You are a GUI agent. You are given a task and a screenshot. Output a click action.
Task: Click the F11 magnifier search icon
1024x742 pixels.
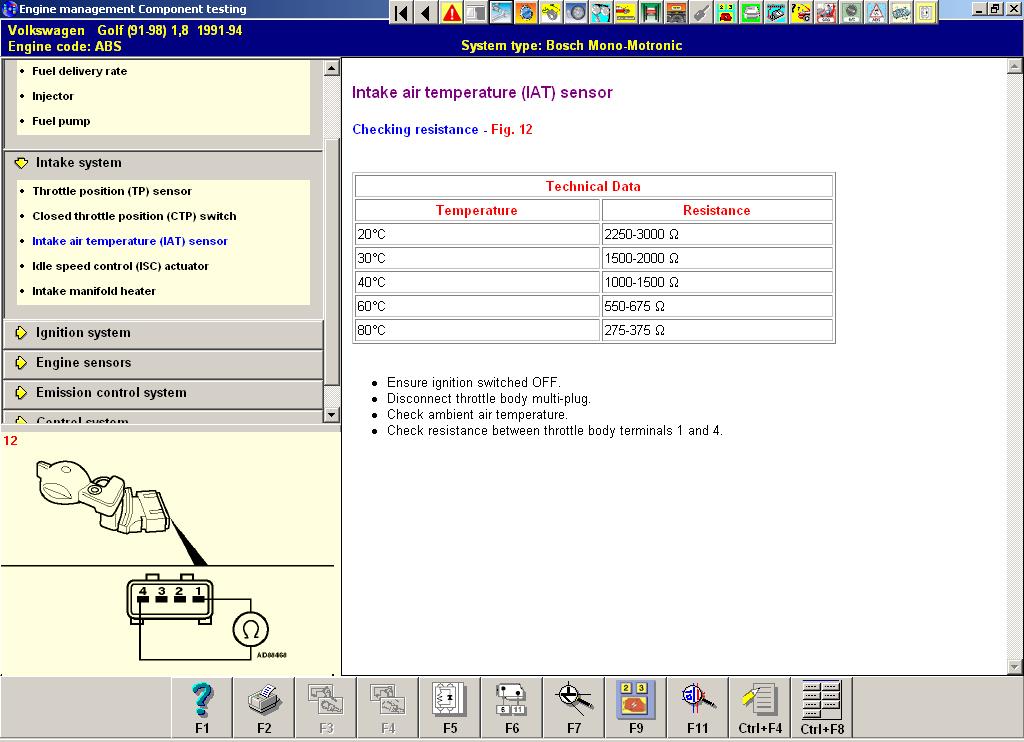coord(698,707)
